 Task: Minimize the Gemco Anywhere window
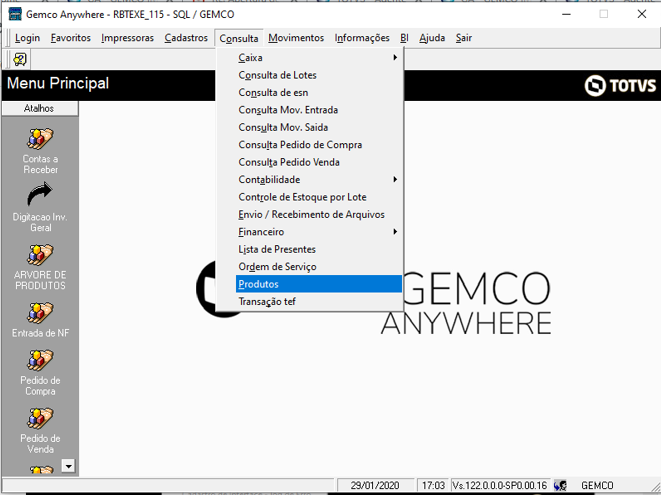(x=567, y=14)
